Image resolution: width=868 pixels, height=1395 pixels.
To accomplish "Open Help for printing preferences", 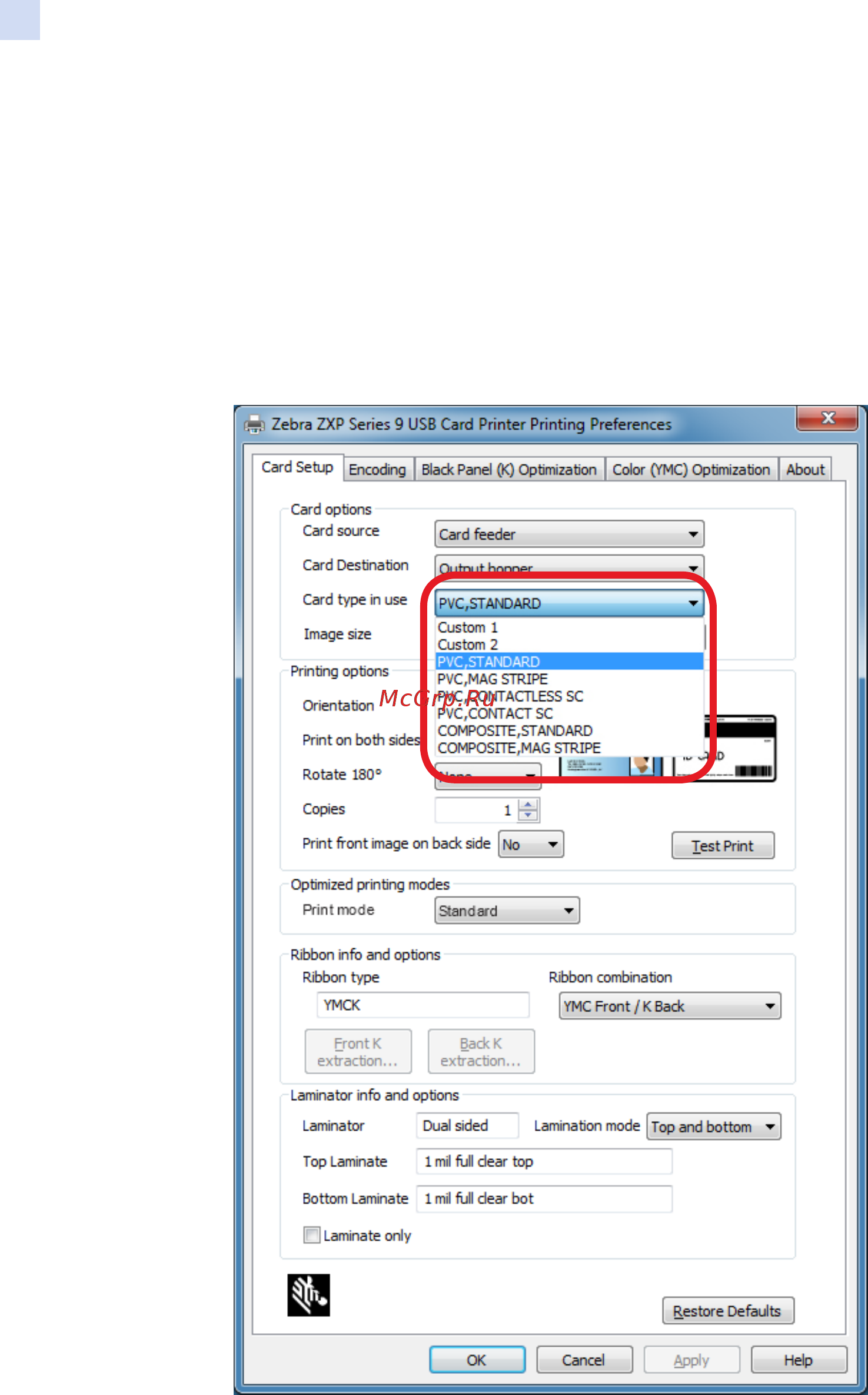I will (799, 1360).
